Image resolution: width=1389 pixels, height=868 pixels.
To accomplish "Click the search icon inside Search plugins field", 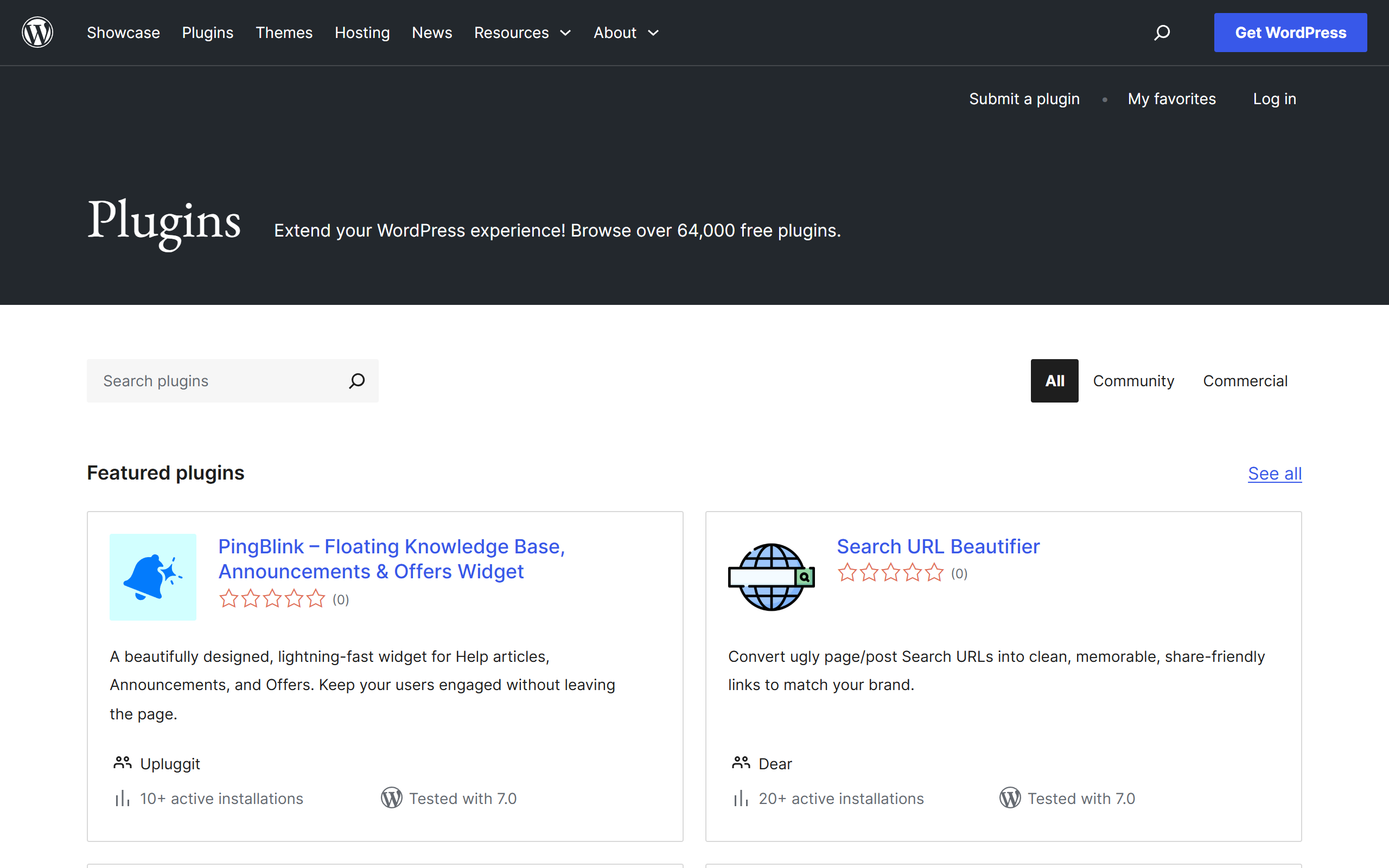I will pyautogui.click(x=356, y=381).
